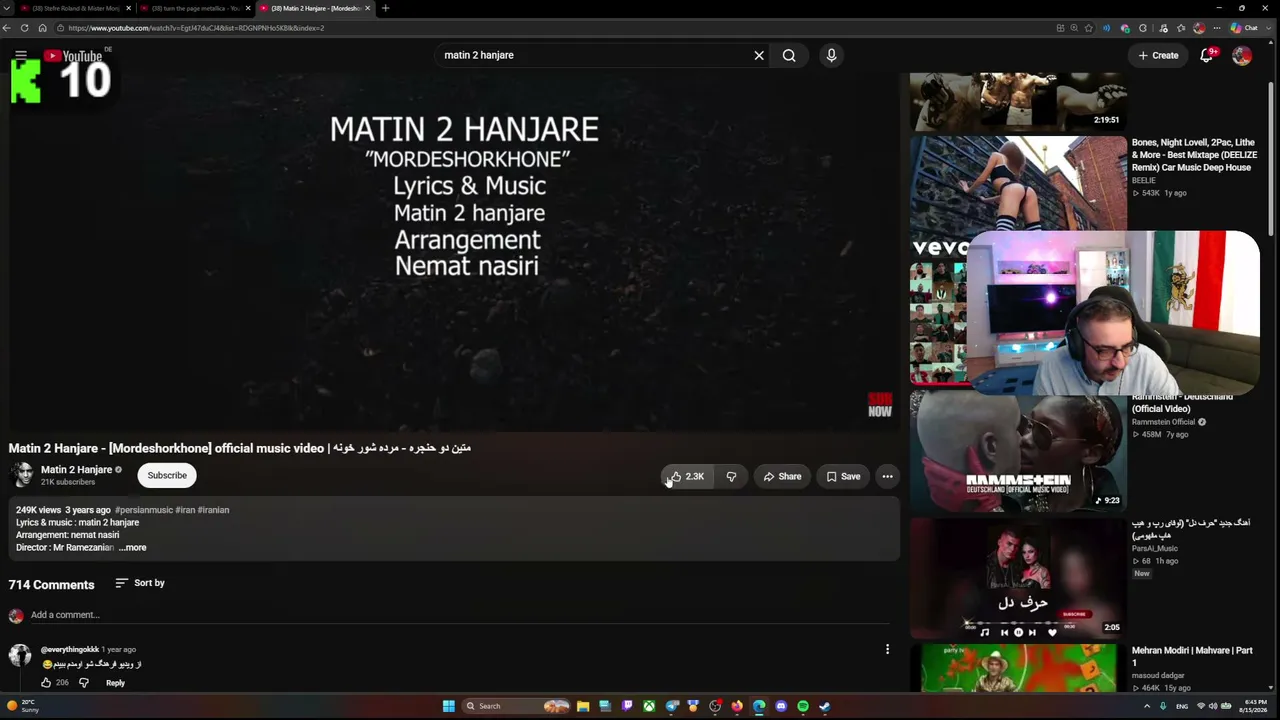Image resolution: width=1280 pixels, height=720 pixels.
Task: Open the #persianmusic hashtag link
Action: point(143,510)
